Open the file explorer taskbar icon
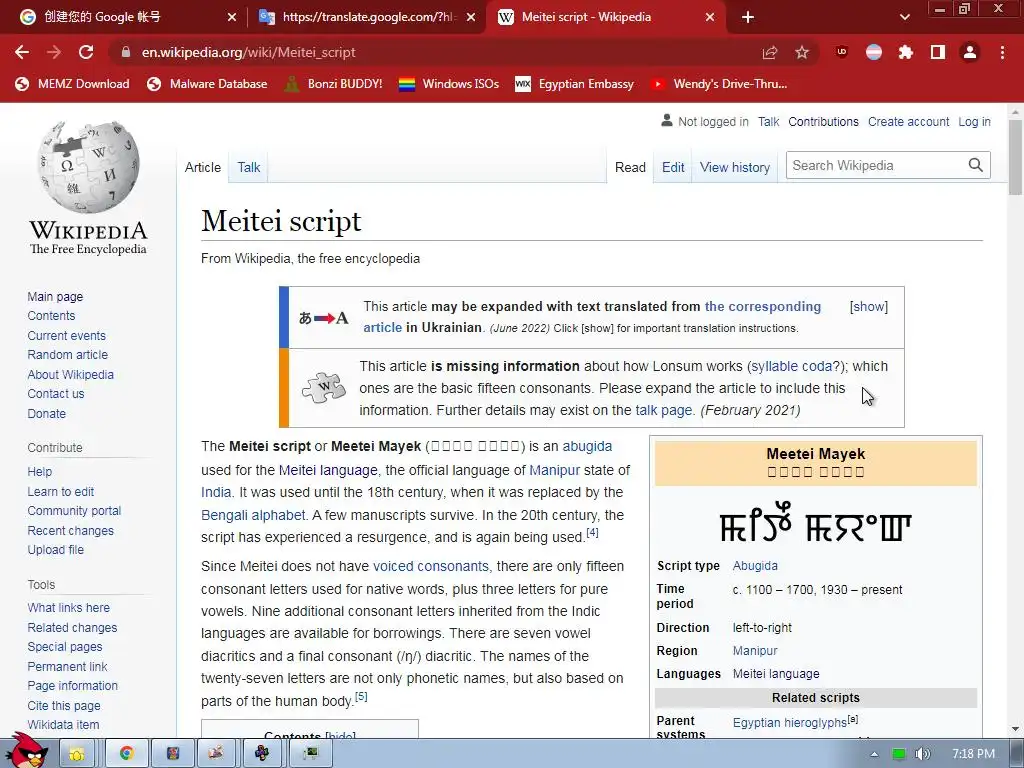Viewport: 1024px width, 768px height. click(76, 754)
